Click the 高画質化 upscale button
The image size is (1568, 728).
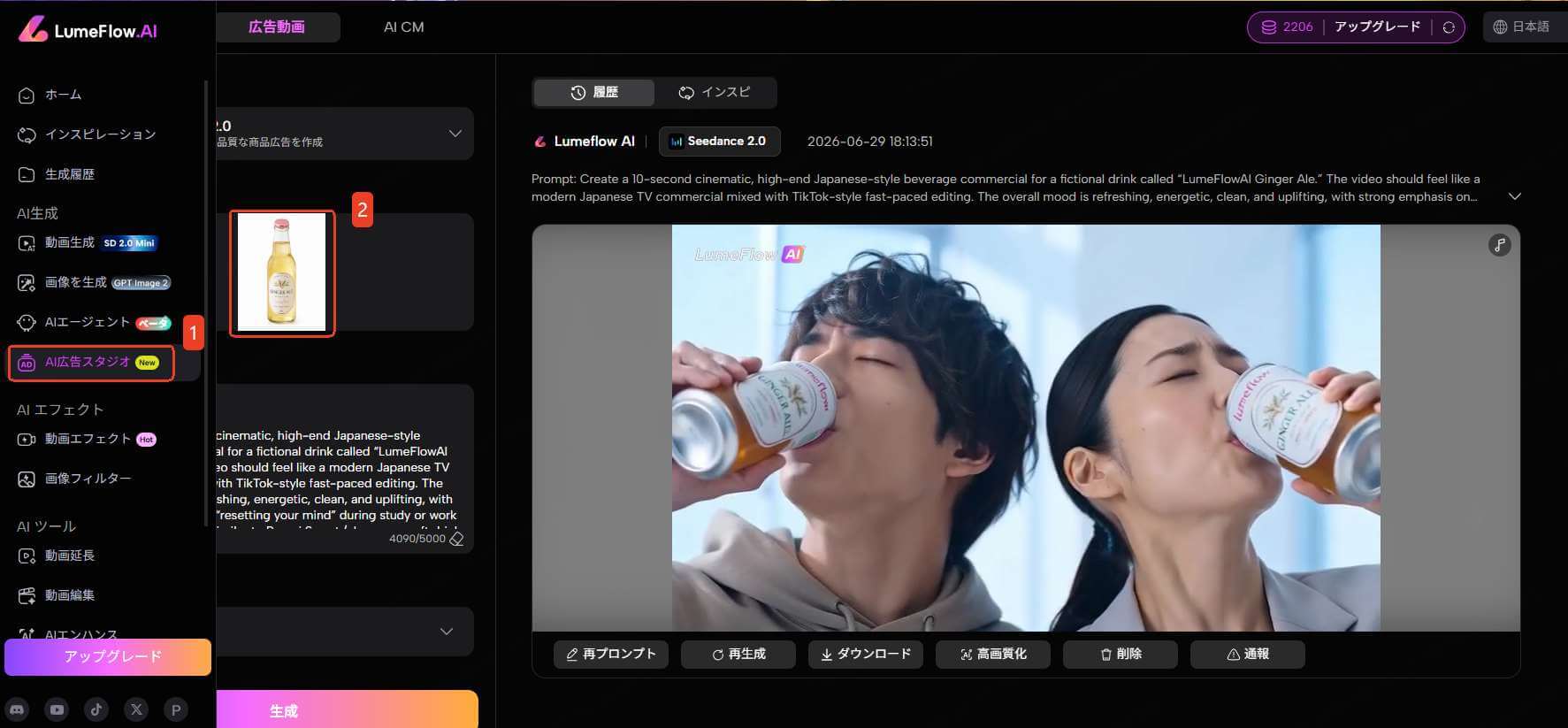[x=993, y=654]
